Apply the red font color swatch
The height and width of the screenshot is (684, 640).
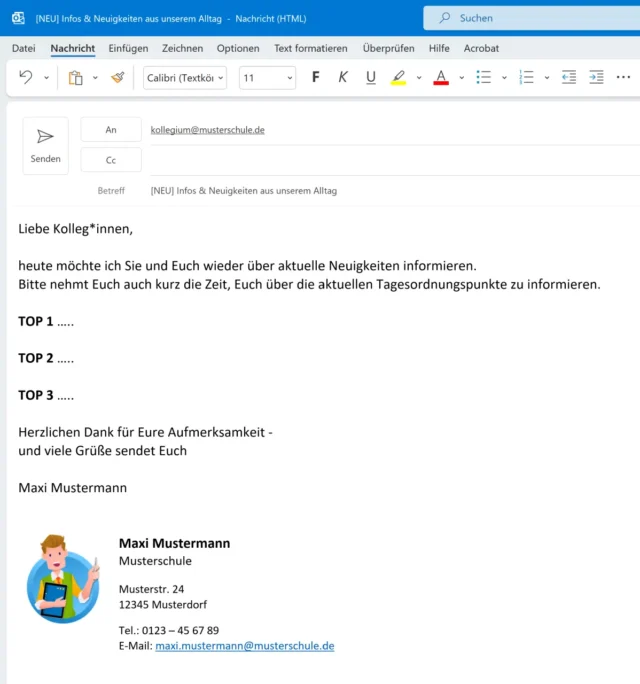[441, 77]
